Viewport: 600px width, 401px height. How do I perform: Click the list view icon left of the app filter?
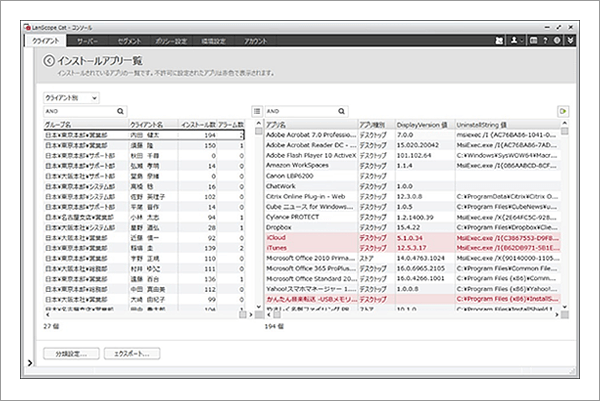pyautogui.click(x=257, y=111)
